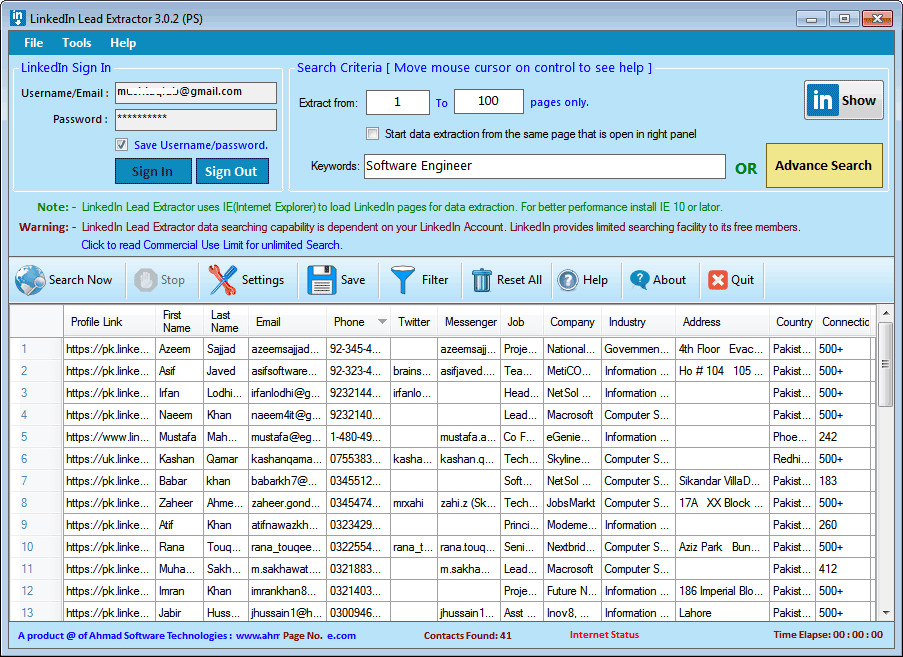Click Twitter cell 'mrxahi'

click(x=413, y=503)
